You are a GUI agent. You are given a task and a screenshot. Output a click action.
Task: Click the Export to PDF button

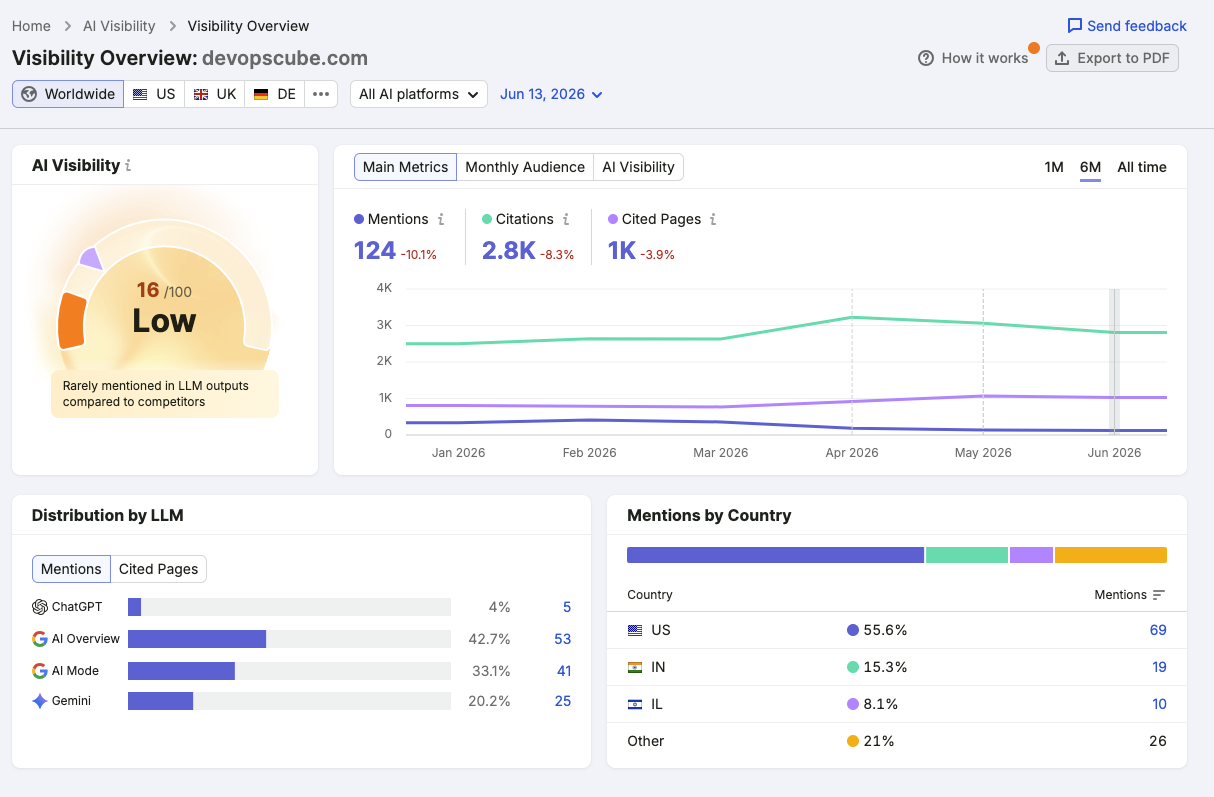[1113, 58]
